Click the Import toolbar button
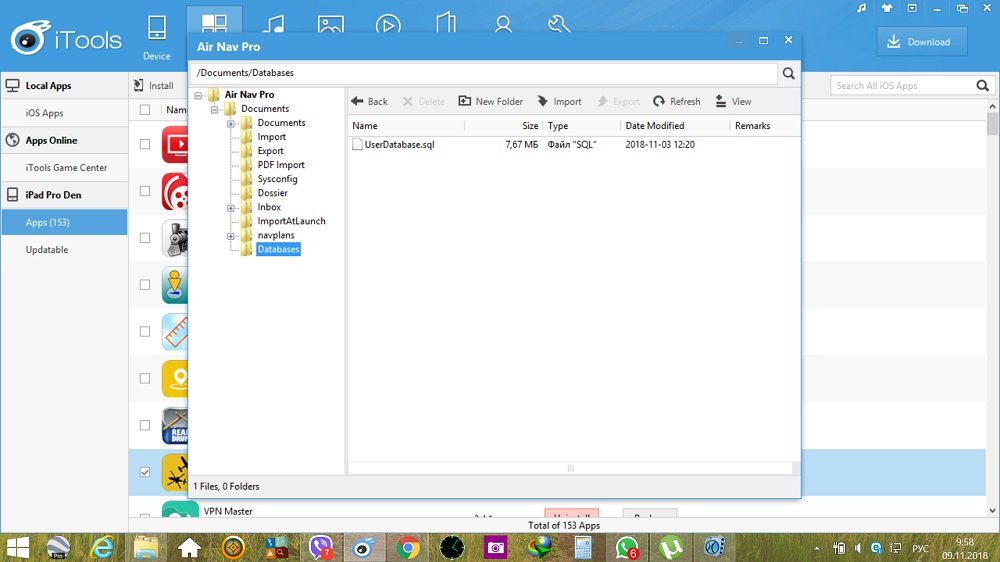This screenshot has width=1000, height=562. (x=559, y=101)
